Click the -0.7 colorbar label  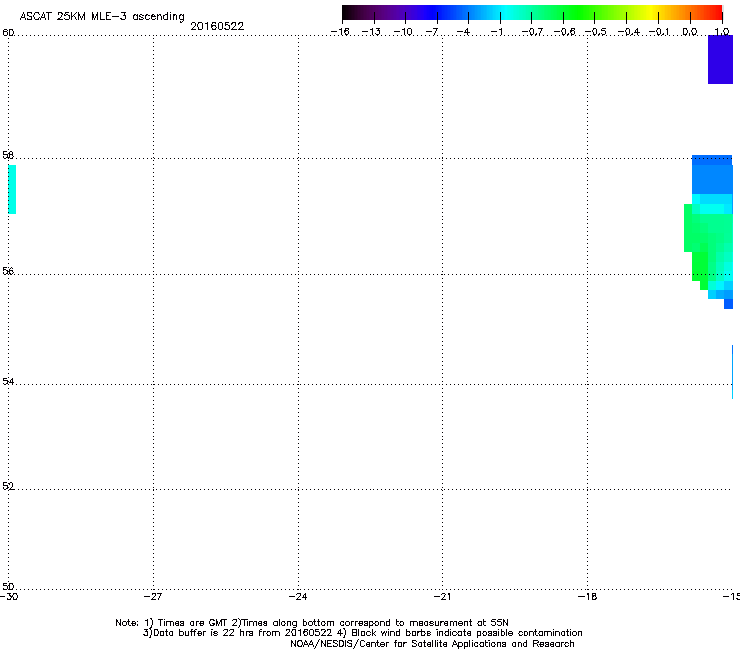point(532,32)
